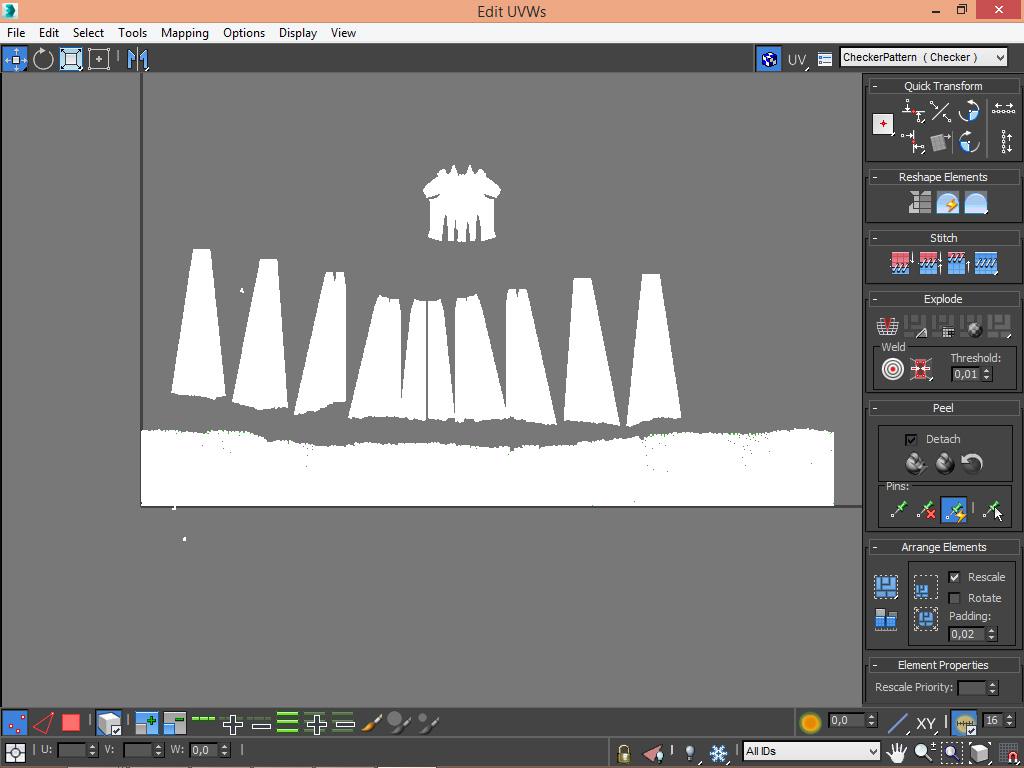Click the Mirror Horizontal tool

[x=138, y=59]
